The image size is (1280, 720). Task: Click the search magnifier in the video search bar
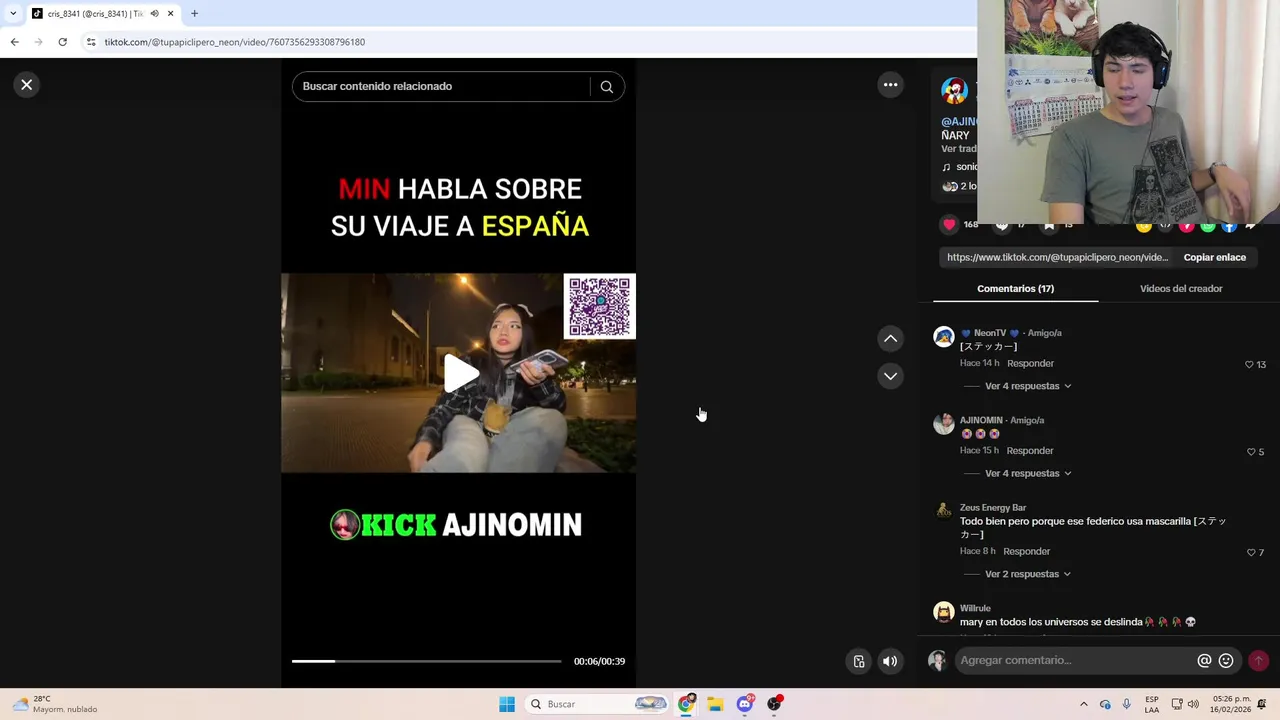click(606, 87)
